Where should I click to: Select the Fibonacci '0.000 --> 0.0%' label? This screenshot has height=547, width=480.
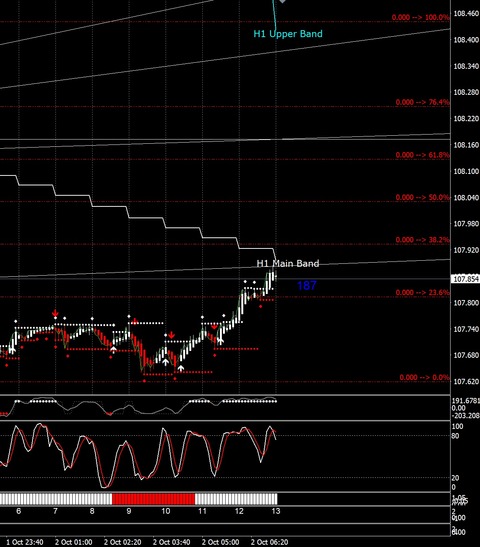(x=425, y=377)
